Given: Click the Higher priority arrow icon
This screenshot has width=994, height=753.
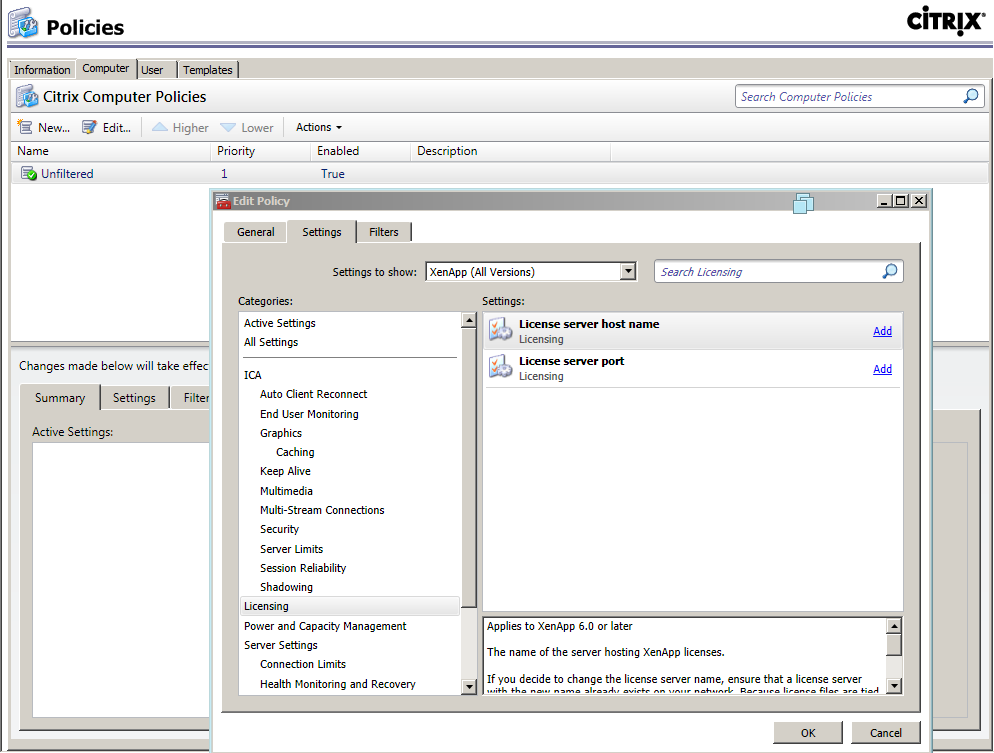Looking at the screenshot, I should coord(161,127).
